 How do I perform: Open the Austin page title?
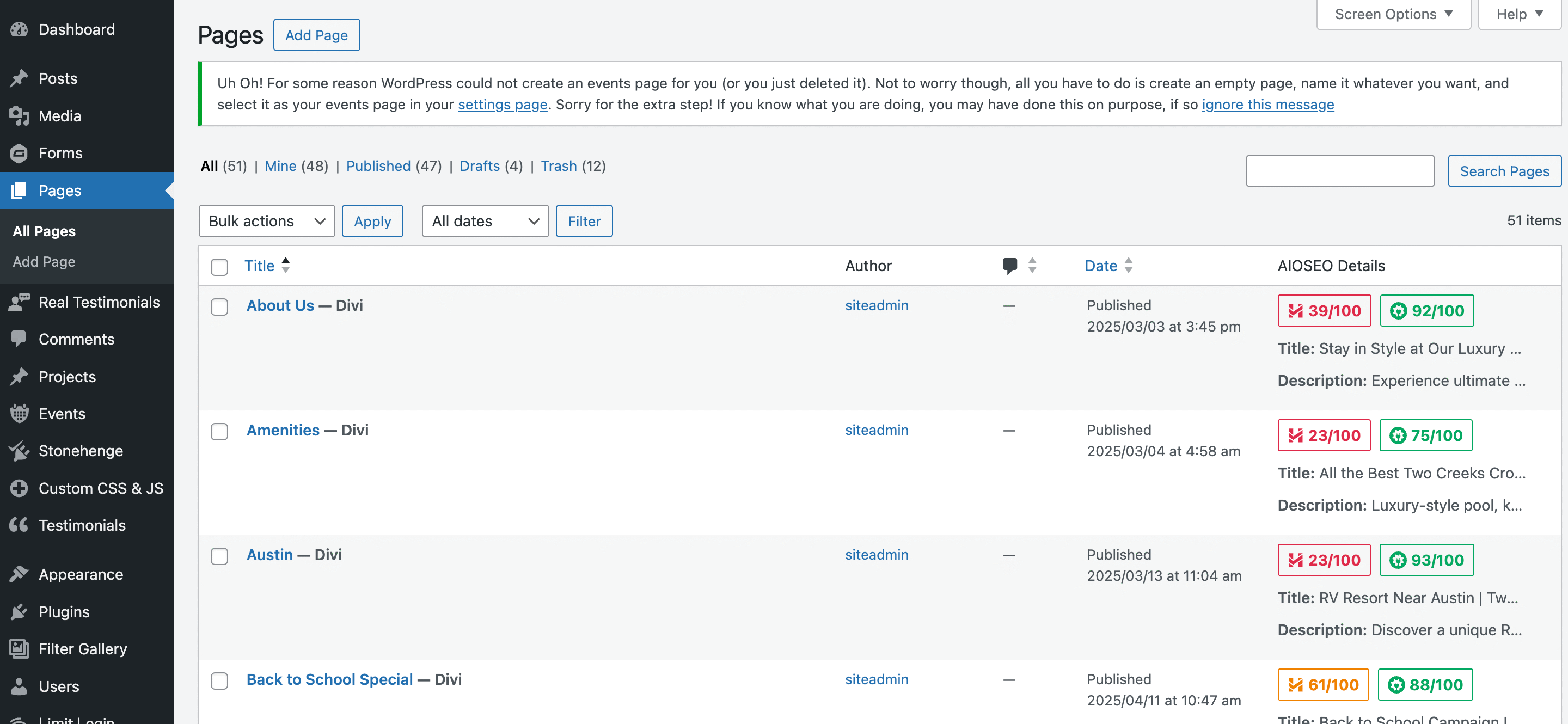point(269,555)
